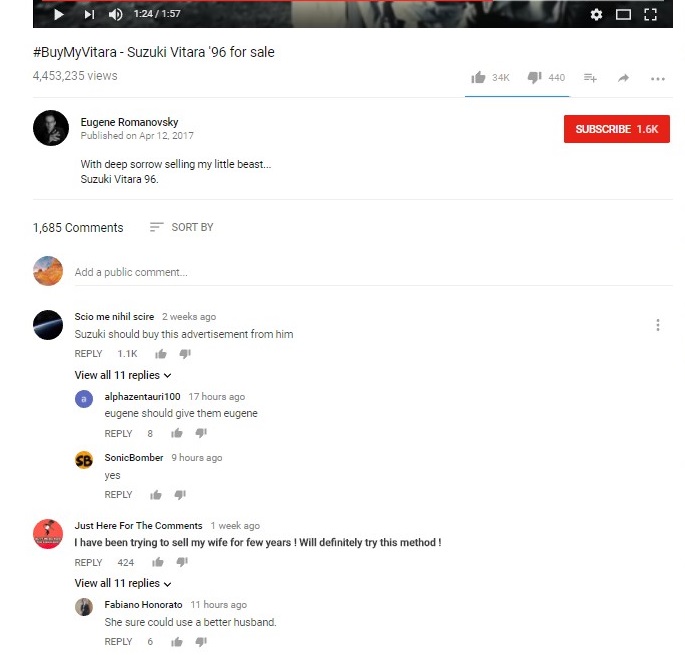Subscribe to Eugene Romanovsky channel

pos(616,129)
